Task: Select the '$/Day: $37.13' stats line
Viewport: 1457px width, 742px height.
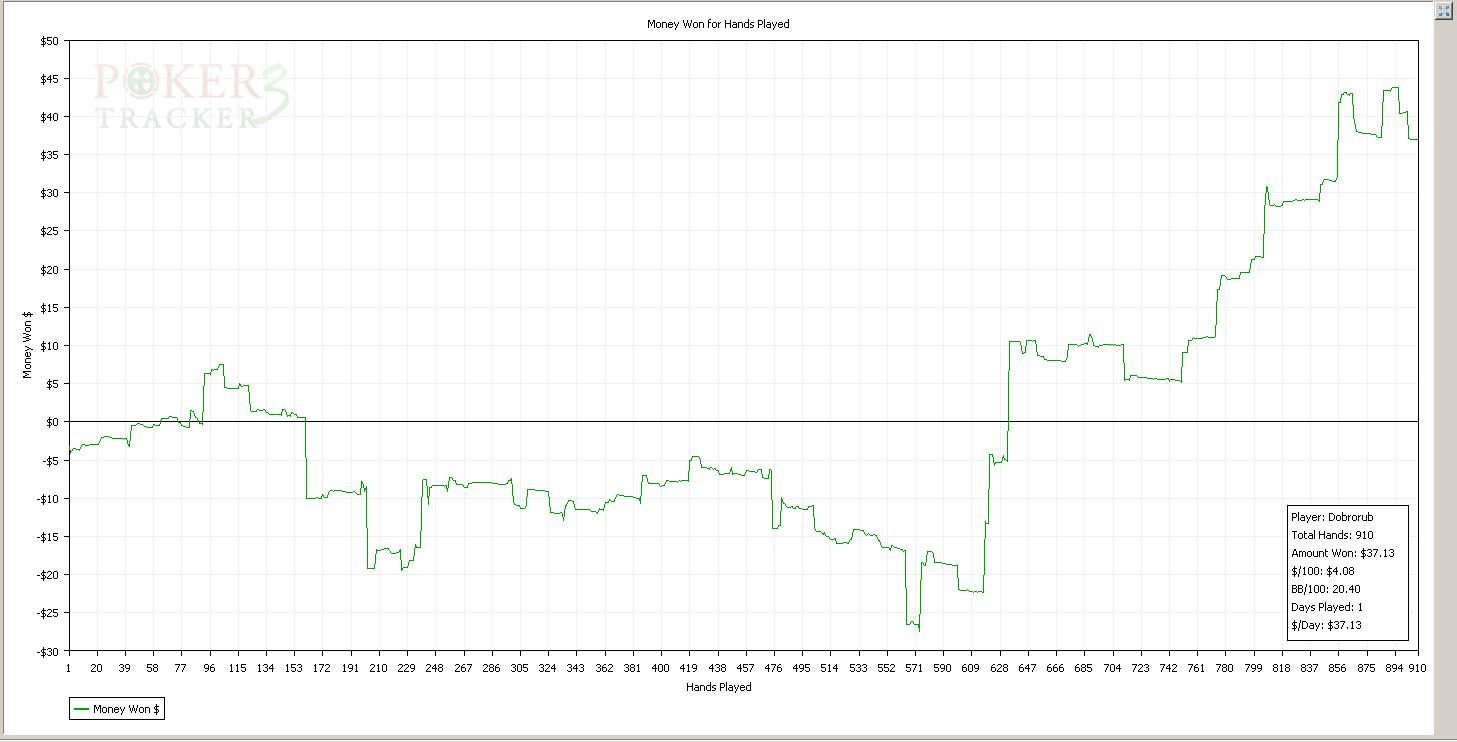Action: tap(1326, 625)
